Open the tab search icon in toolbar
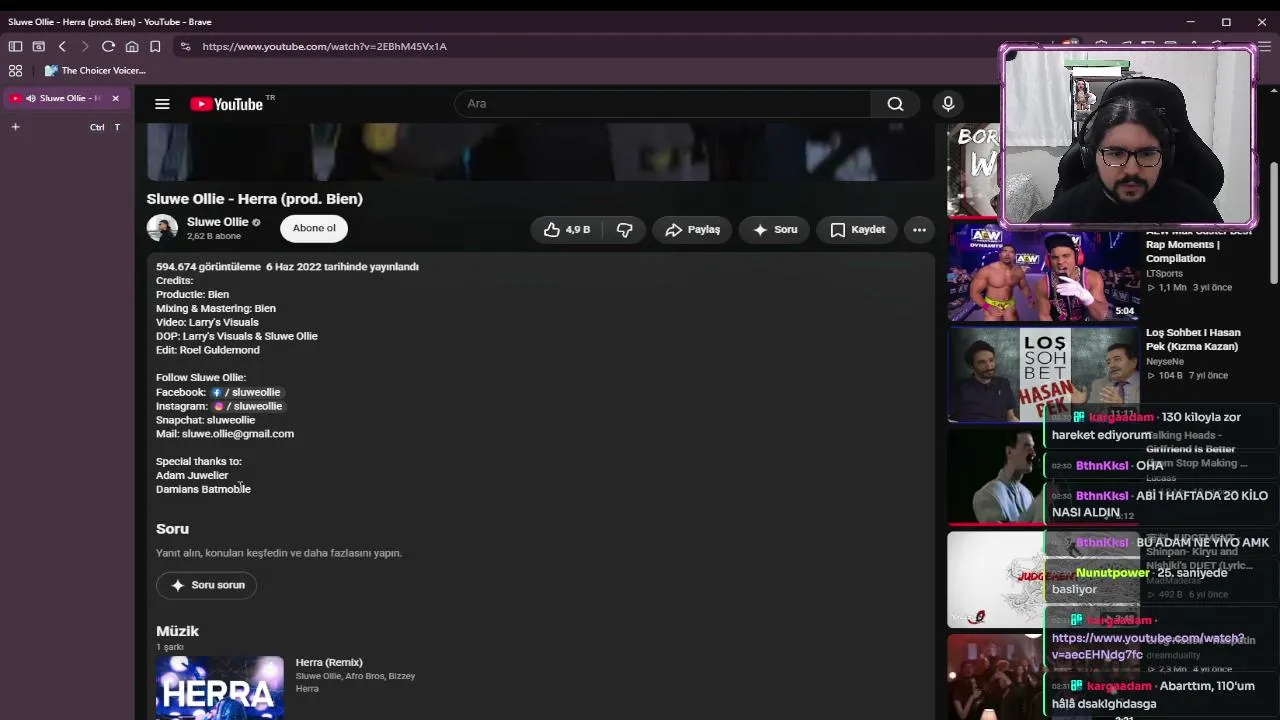 click(x=39, y=46)
